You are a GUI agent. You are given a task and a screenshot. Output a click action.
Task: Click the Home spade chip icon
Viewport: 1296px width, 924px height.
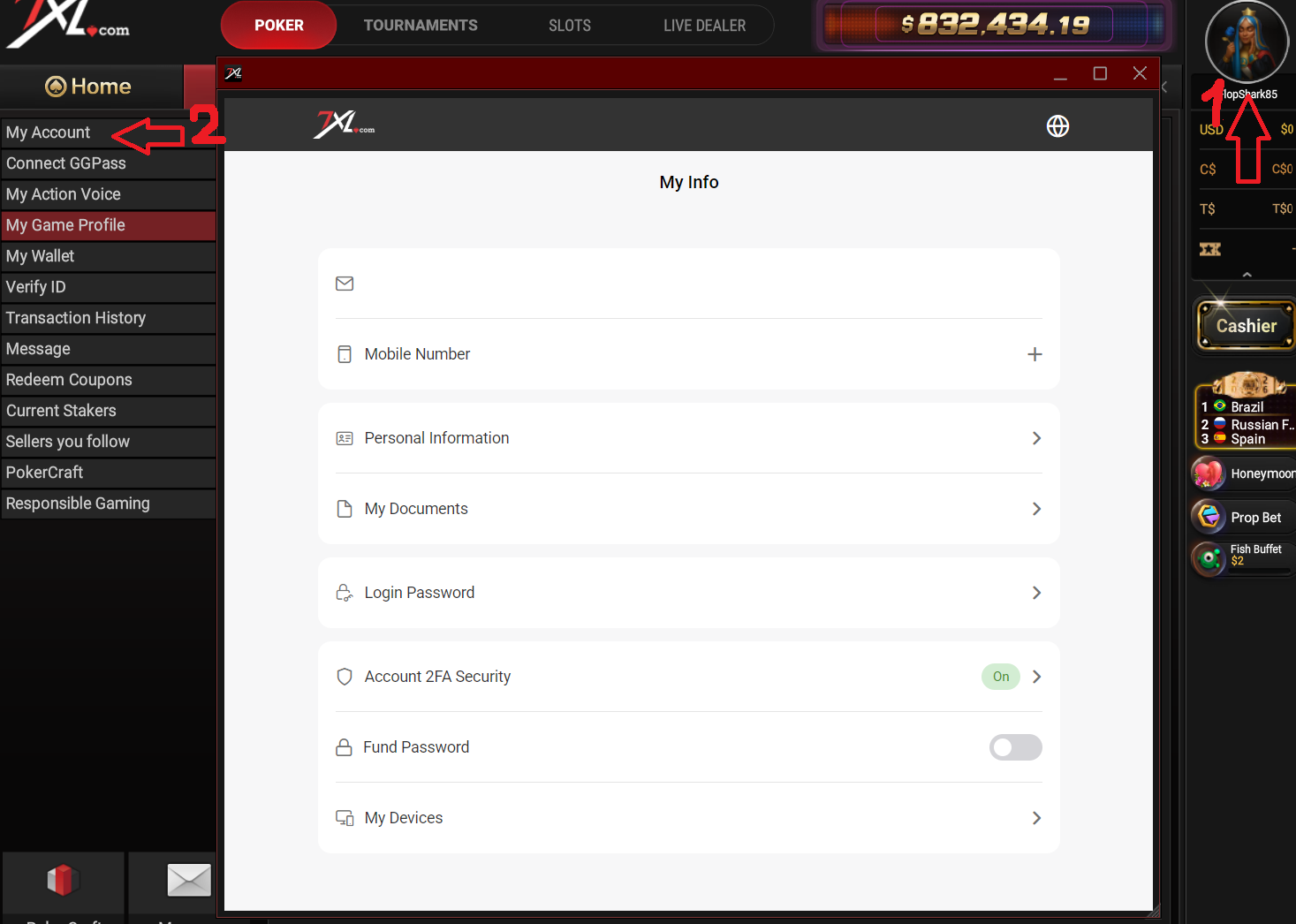coord(56,87)
